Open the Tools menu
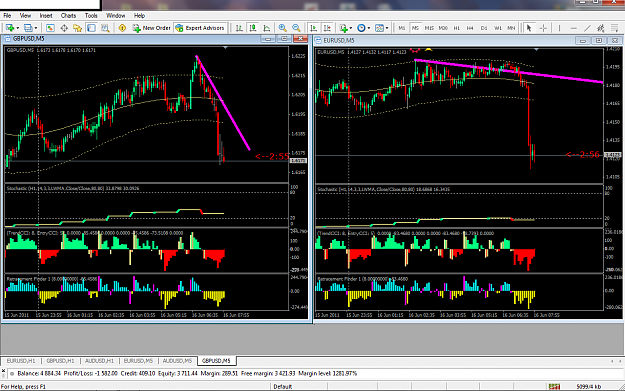This screenshot has width=625, height=391. [x=91, y=16]
